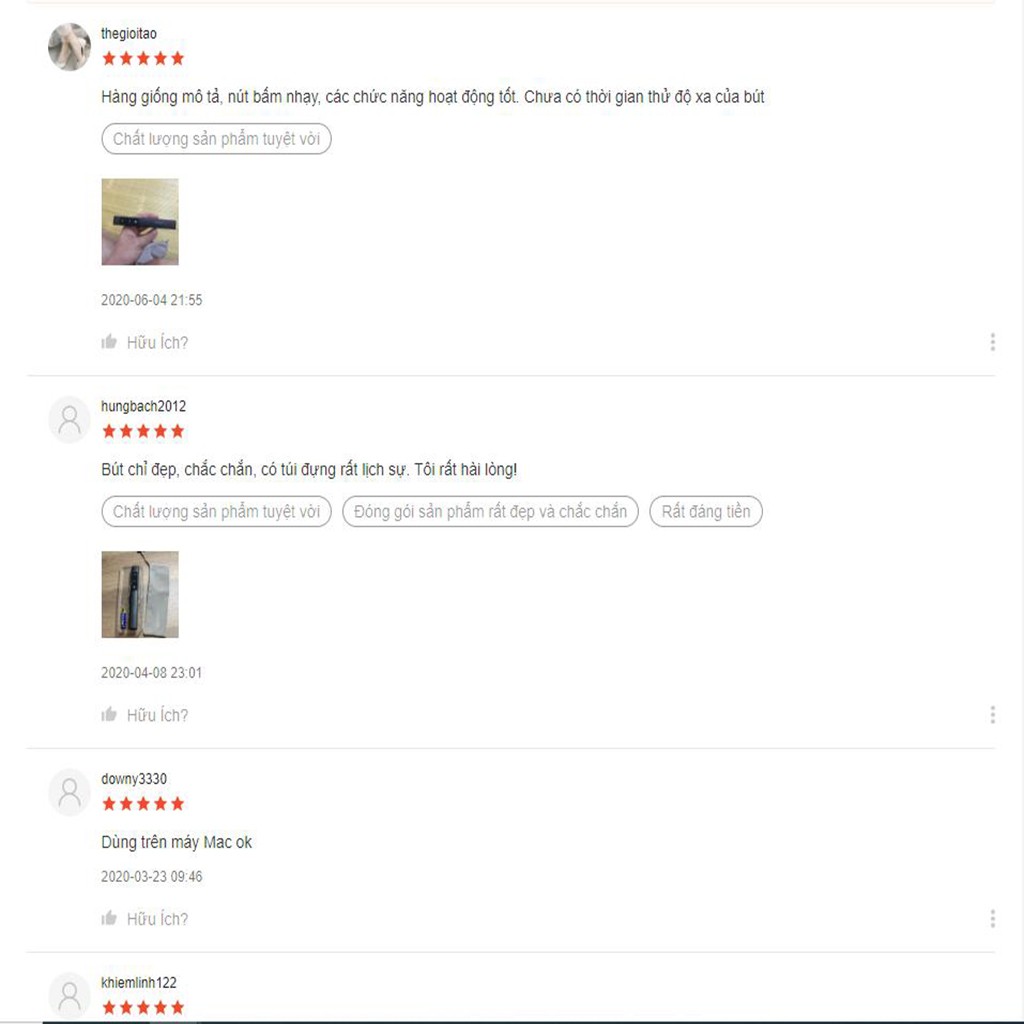The width and height of the screenshot is (1024, 1024).
Task: Click thegioitao's profile avatar
Action: 69,46
